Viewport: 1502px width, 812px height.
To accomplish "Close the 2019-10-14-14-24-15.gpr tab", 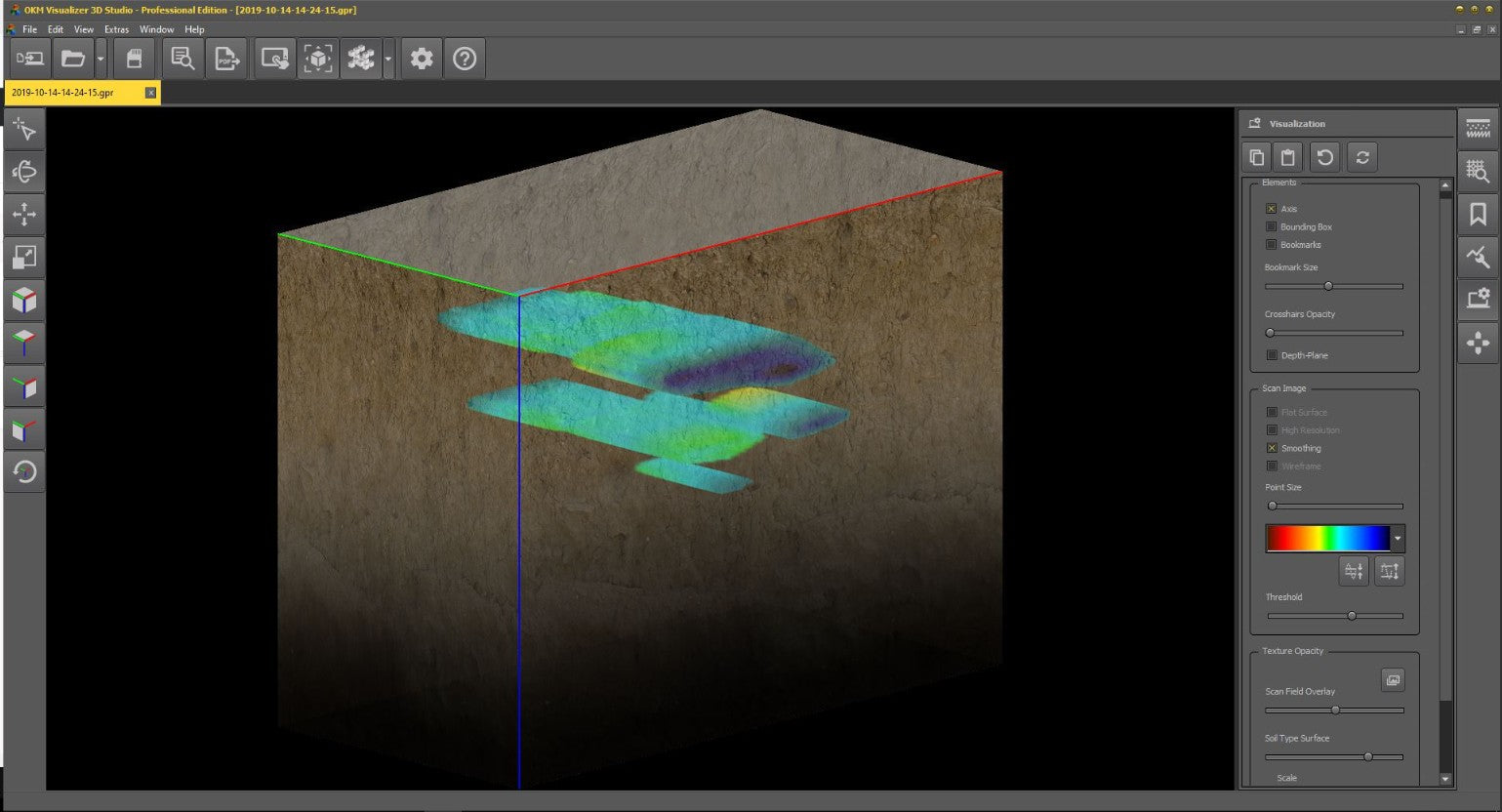I will 150,93.
